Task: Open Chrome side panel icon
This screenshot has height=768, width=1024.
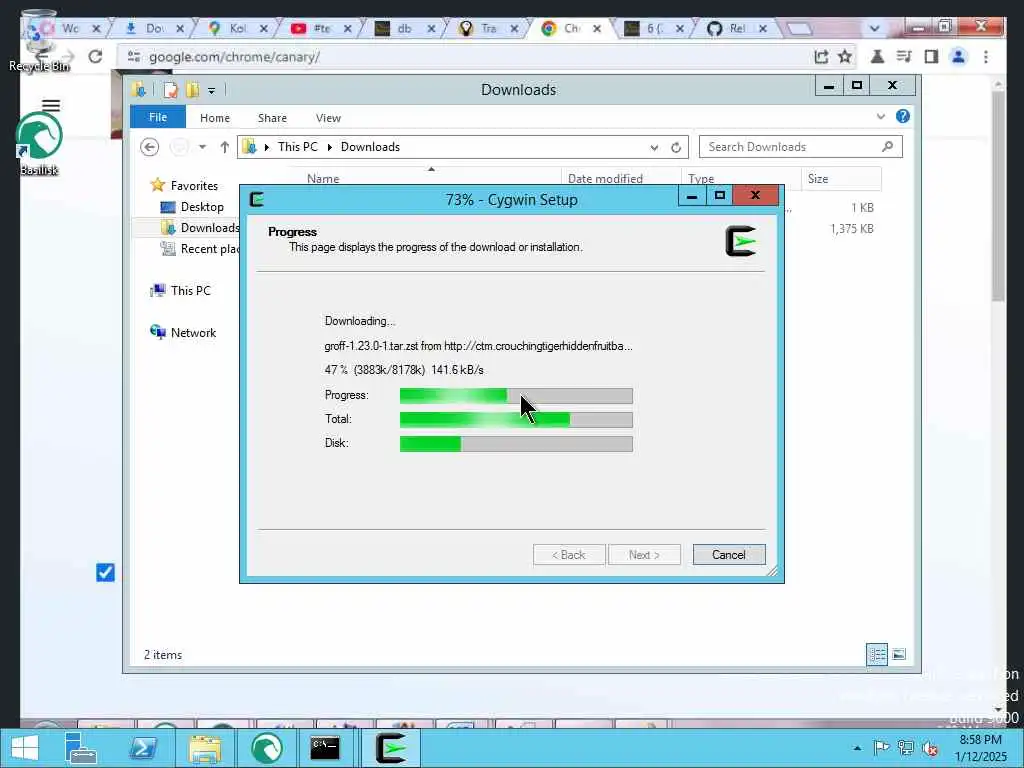Action: [x=931, y=57]
